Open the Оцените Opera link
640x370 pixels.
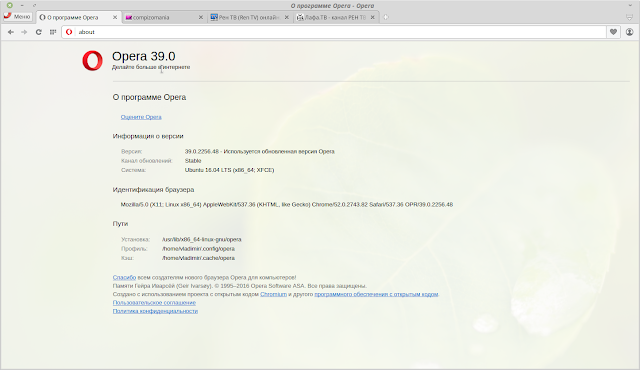141,117
